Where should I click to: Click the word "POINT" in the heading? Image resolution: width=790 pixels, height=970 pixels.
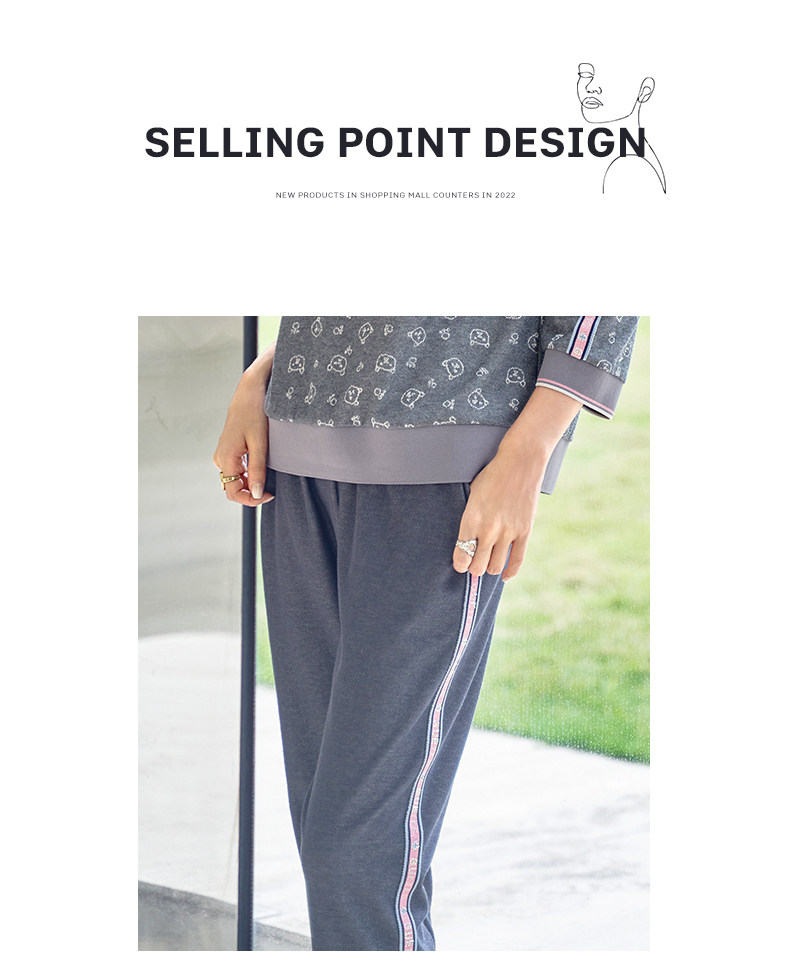405,142
